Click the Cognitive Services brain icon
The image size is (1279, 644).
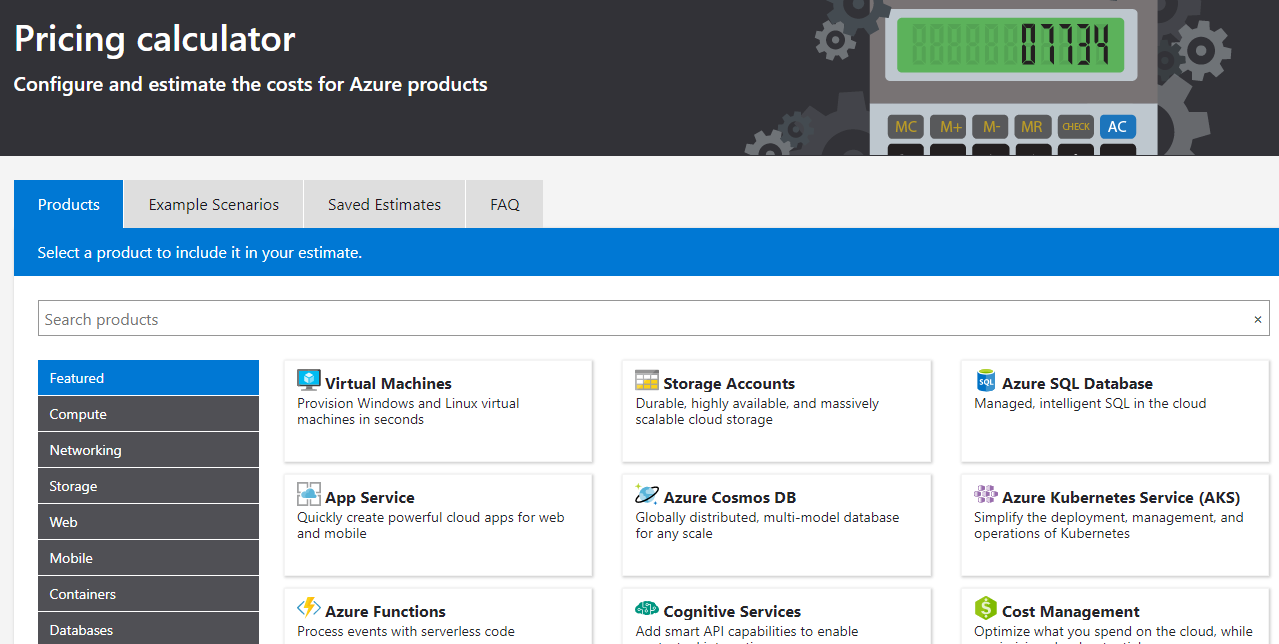(647, 608)
